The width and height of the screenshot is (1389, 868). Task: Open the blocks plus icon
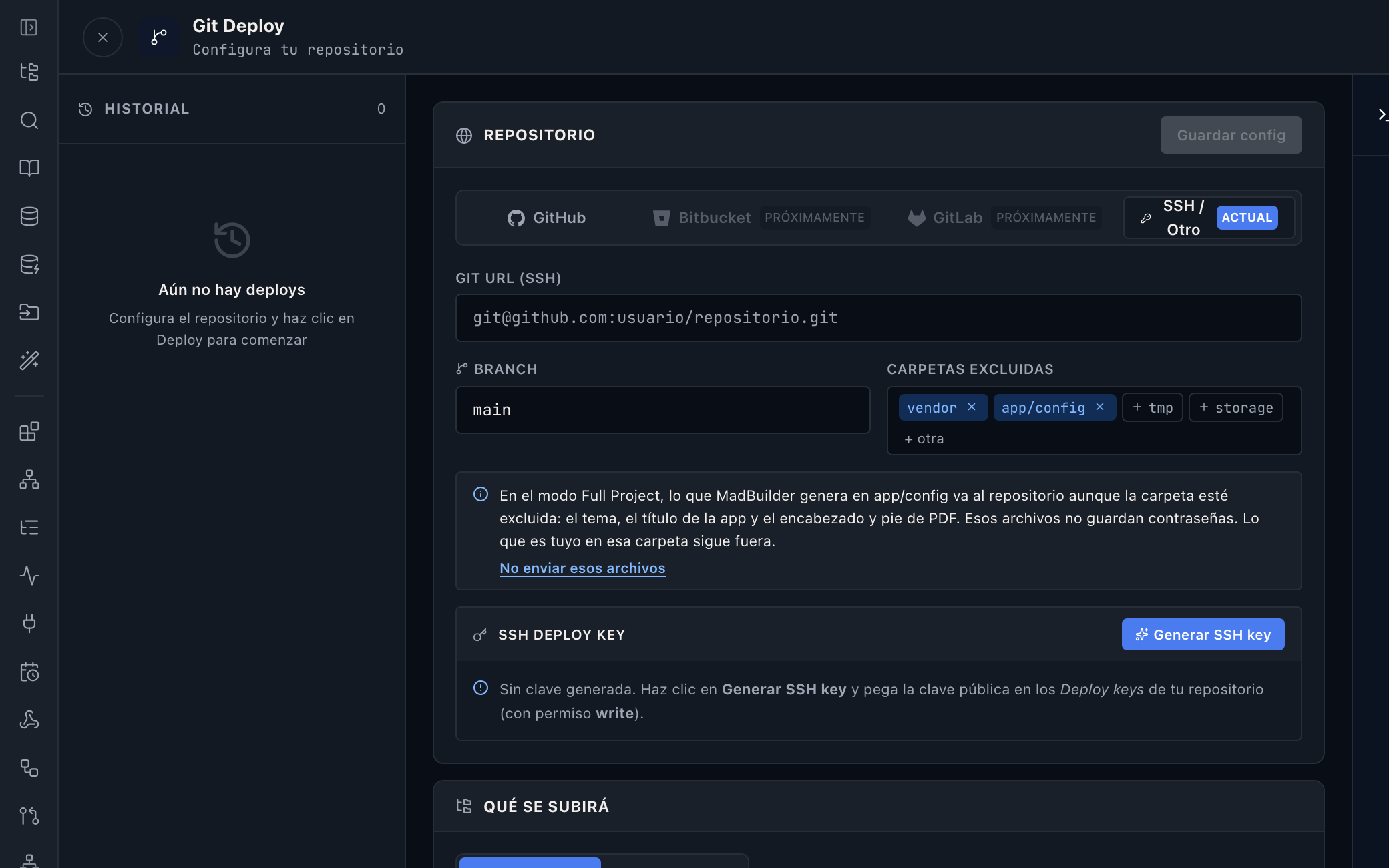[x=29, y=431]
